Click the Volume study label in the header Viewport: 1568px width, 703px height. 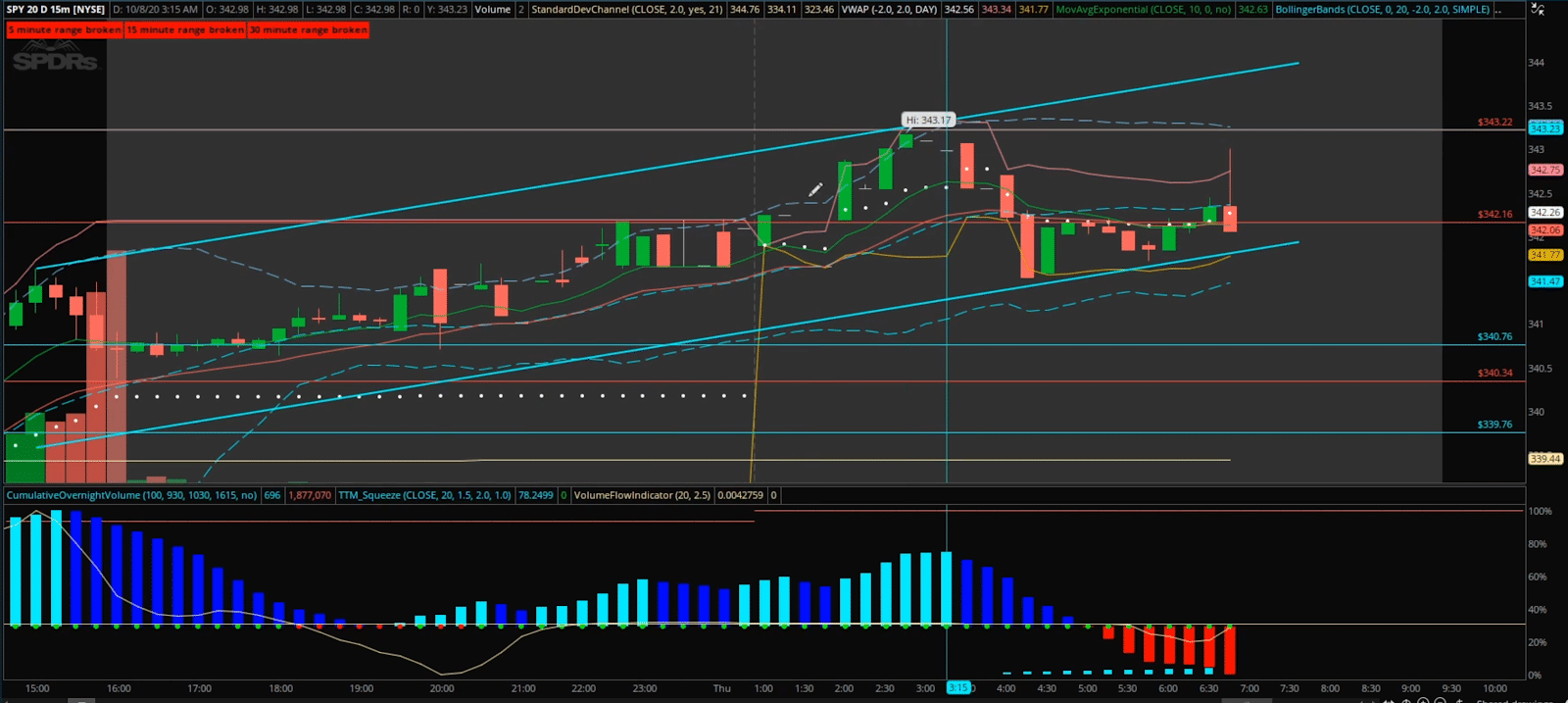pyautogui.click(x=493, y=10)
